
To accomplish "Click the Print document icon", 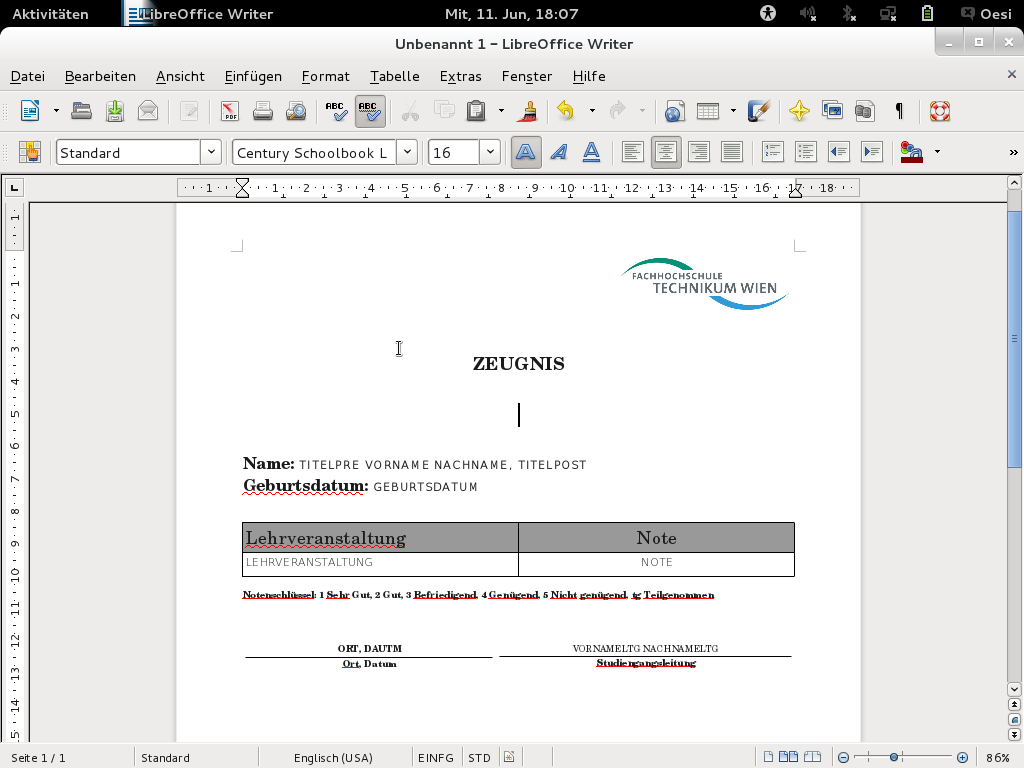I will (263, 111).
